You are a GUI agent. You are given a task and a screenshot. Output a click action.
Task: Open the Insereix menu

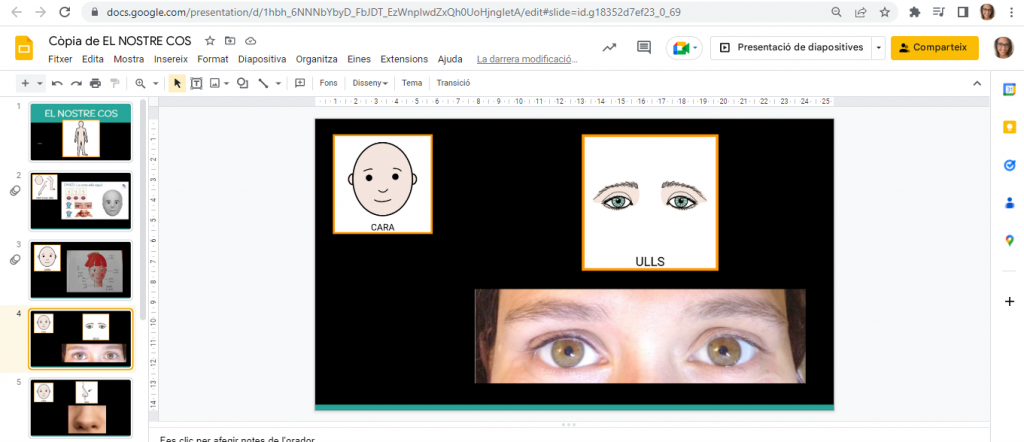pyautogui.click(x=171, y=59)
